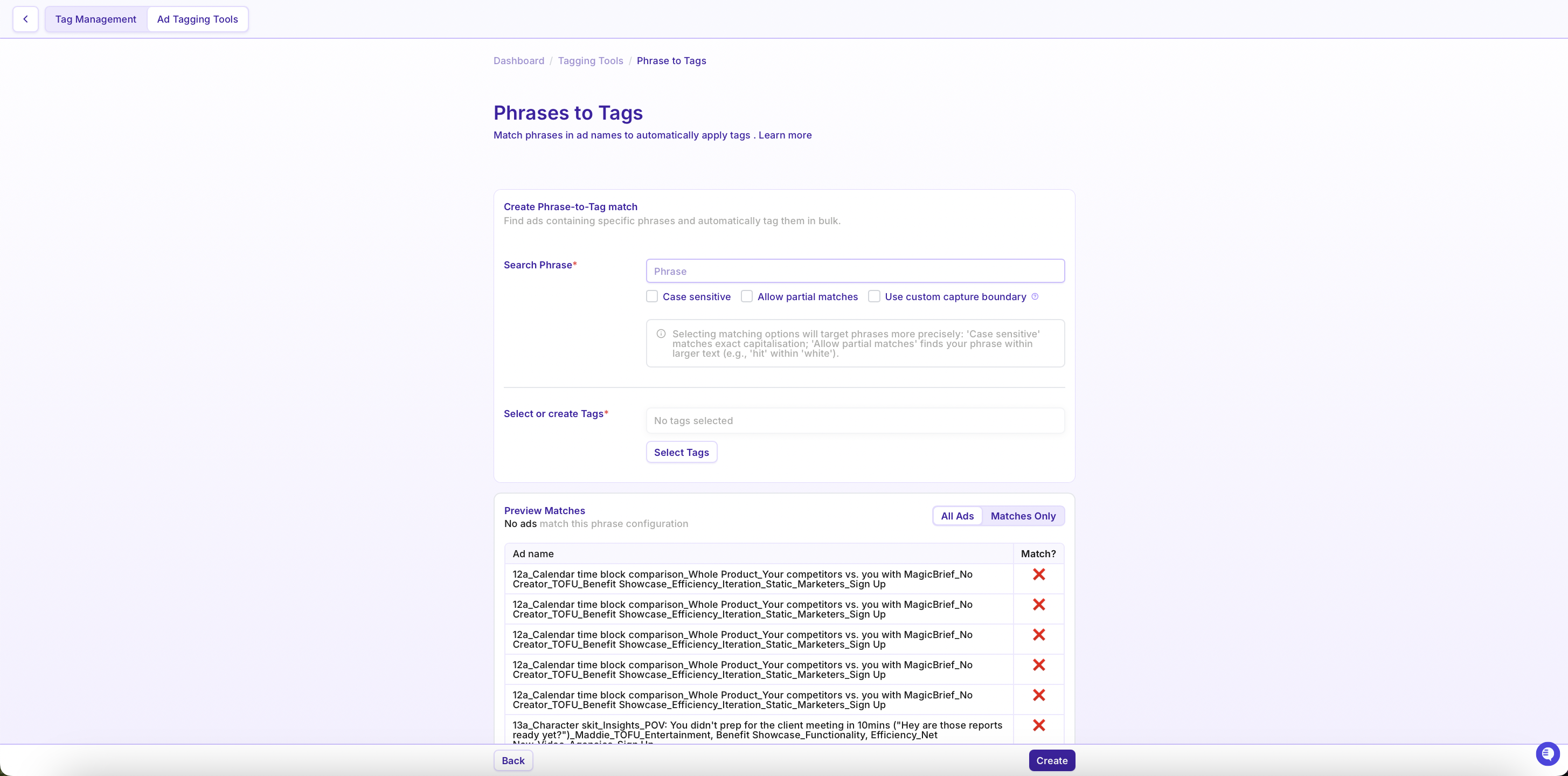The image size is (1568, 776).
Task: Switch to Ad Tagging Tools tab
Action: (x=197, y=19)
